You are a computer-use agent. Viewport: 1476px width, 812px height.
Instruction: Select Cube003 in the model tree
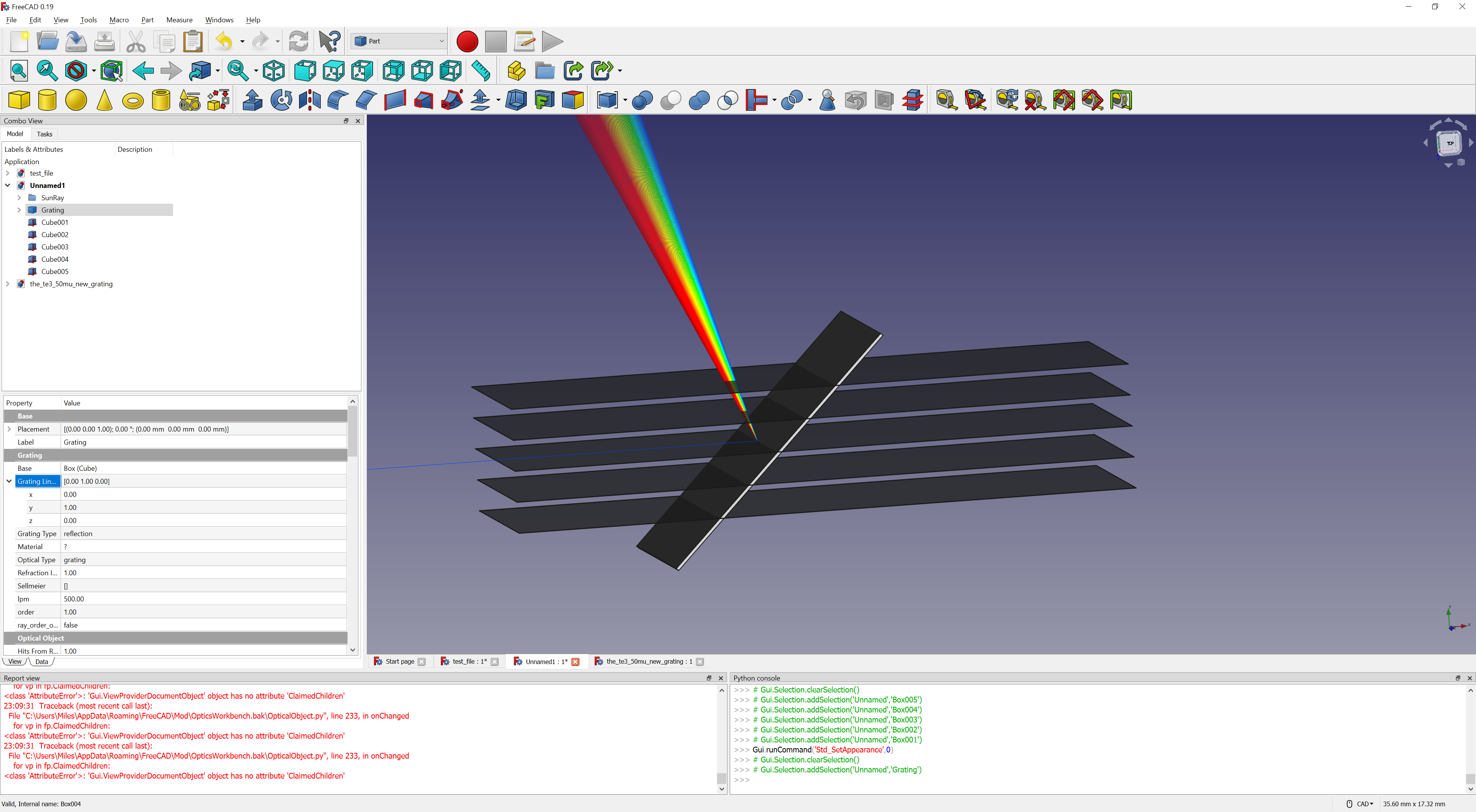point(55,247)
